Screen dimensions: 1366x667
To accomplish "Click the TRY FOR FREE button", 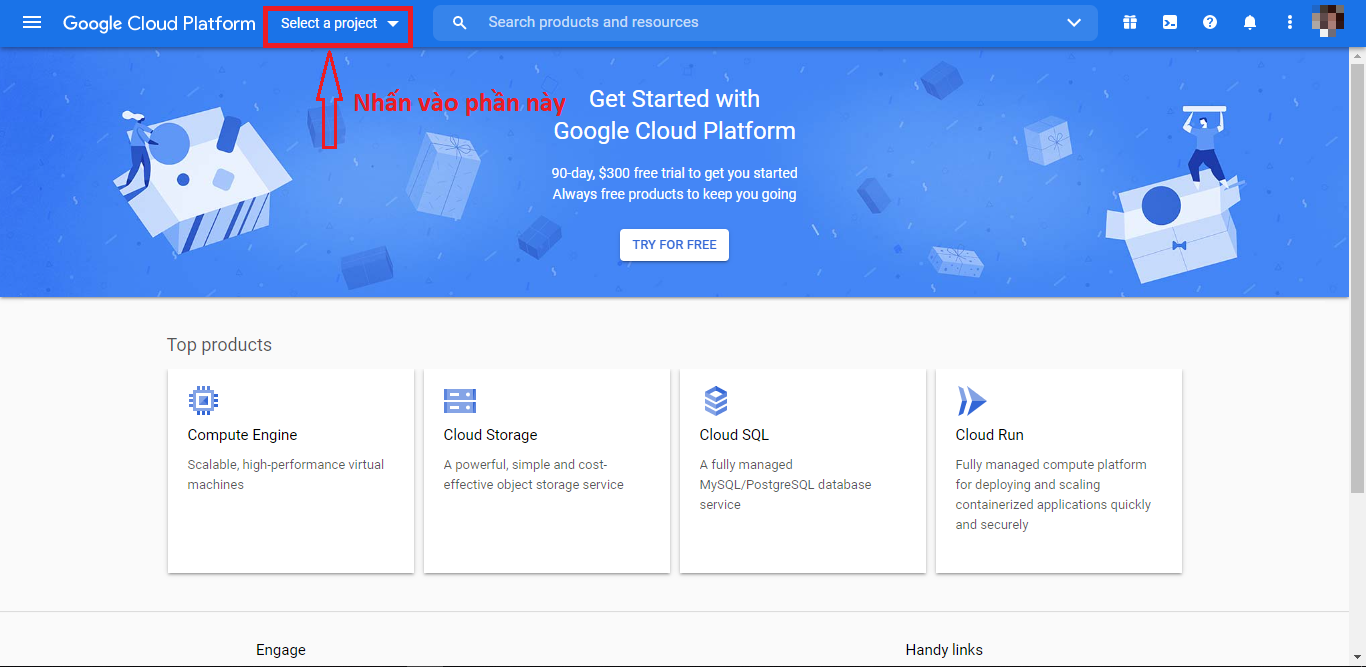I will click(x=674, y=245).
